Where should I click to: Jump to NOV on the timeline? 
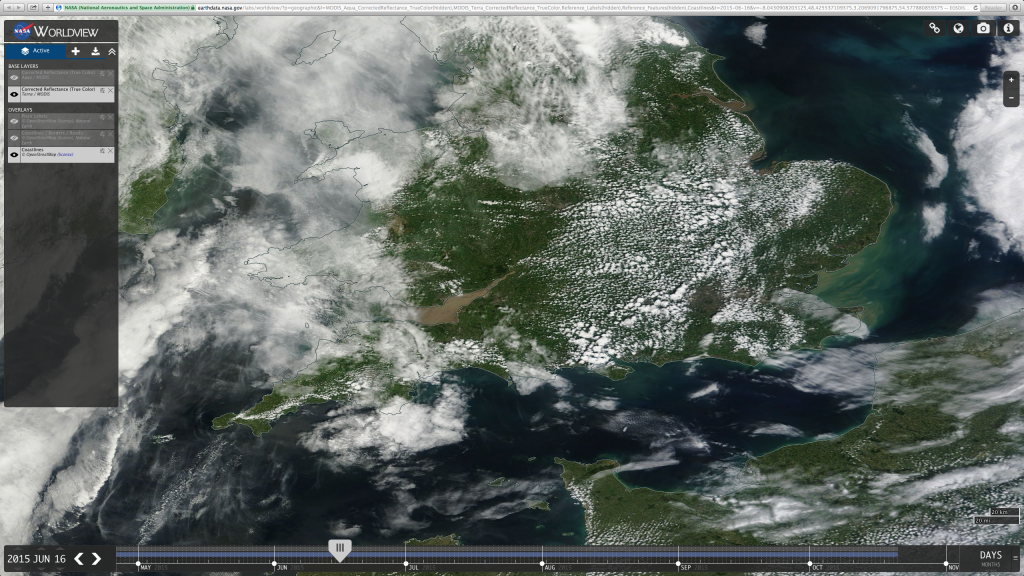click(953, 568)
